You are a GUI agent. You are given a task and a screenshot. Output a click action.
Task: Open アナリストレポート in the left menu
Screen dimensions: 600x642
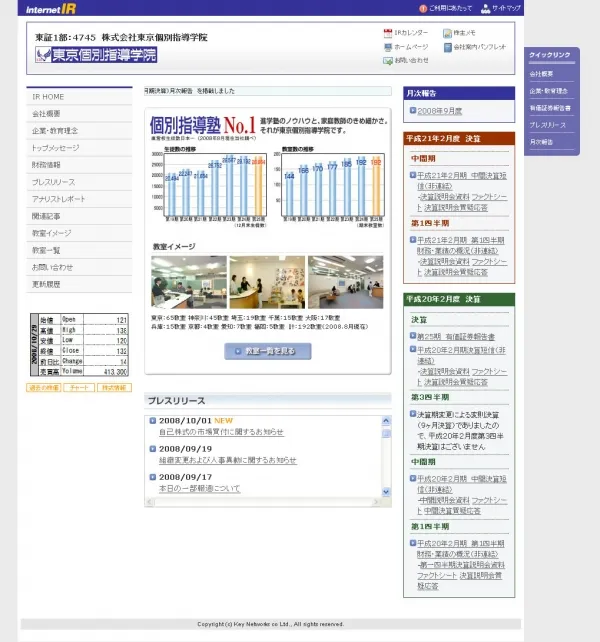[59, 199]
